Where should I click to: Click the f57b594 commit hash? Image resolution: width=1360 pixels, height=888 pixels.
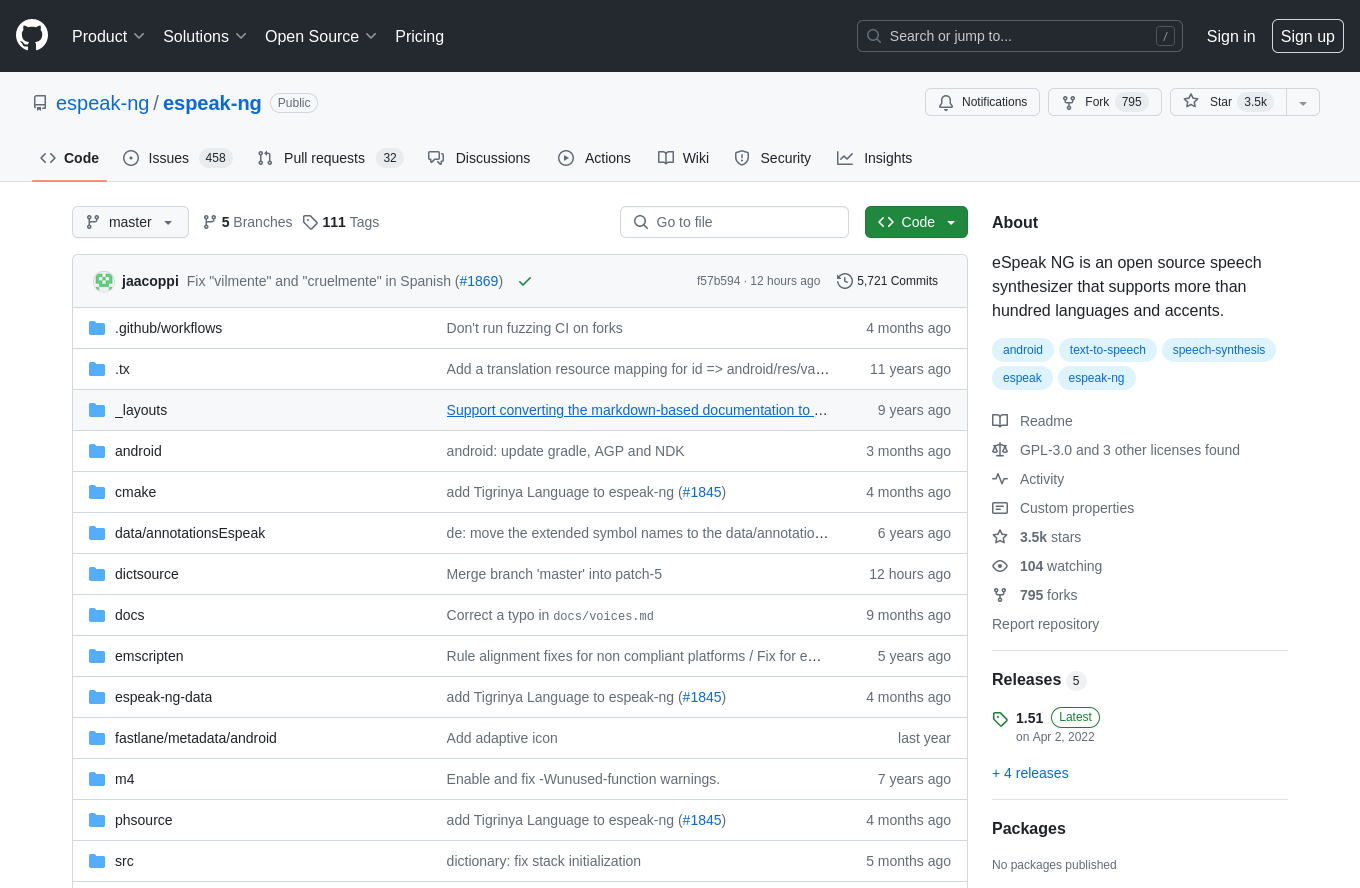[x=718, y=281]
